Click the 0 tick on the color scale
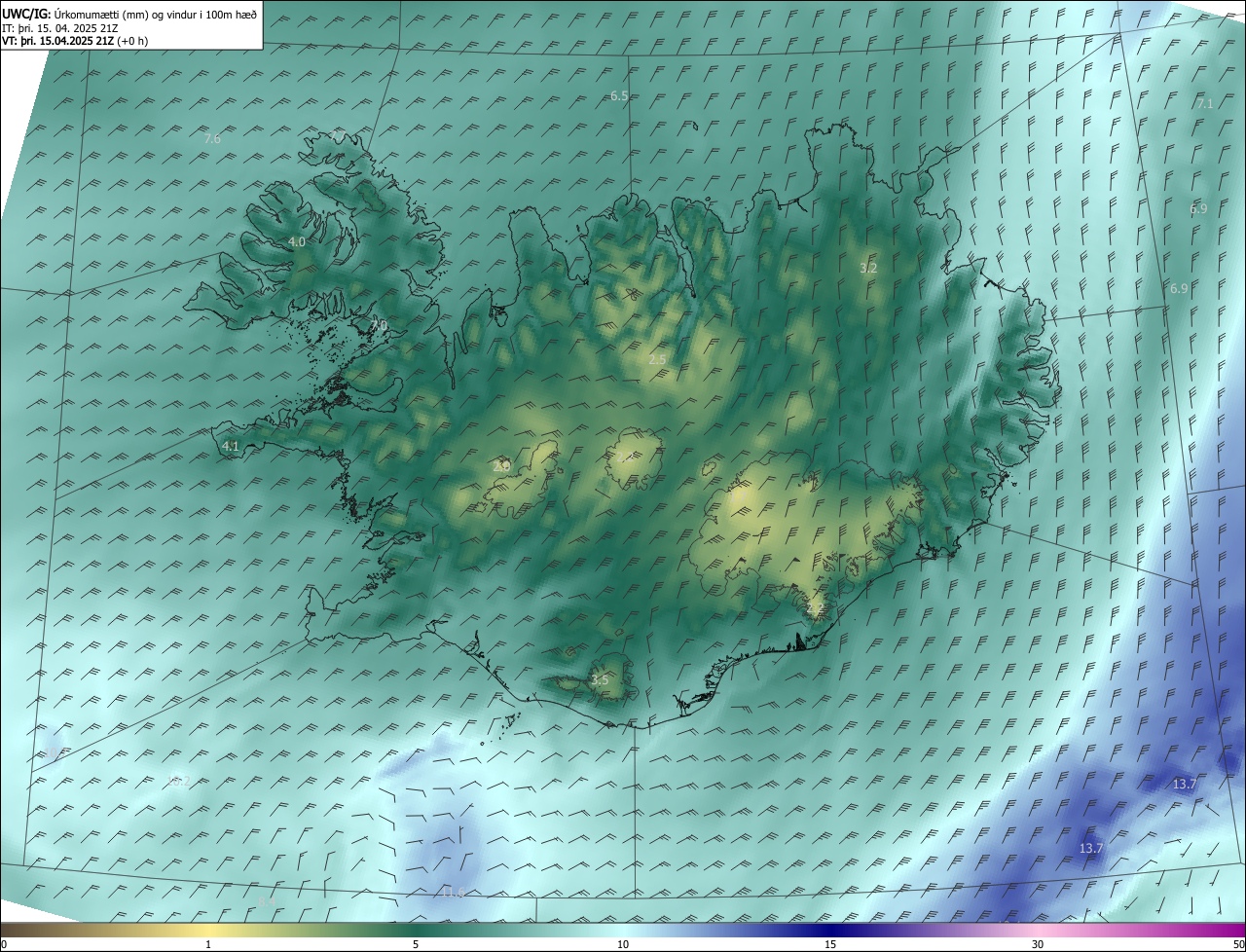Screen dimensions: 1246x952 pos(4,944)
